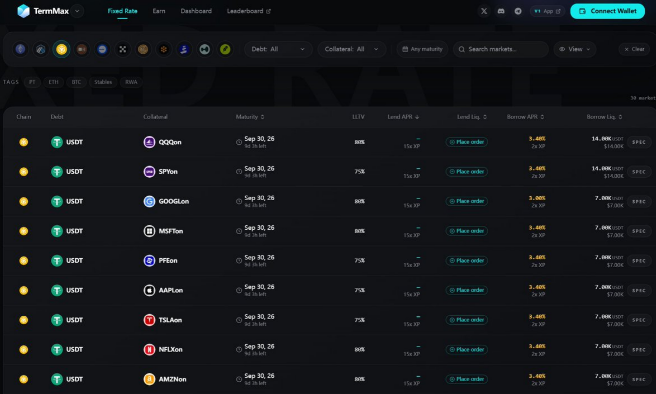Screen dimensions: 656x394
Task: Select the Ethereum chain filter icon
Action: pos(20,49)
